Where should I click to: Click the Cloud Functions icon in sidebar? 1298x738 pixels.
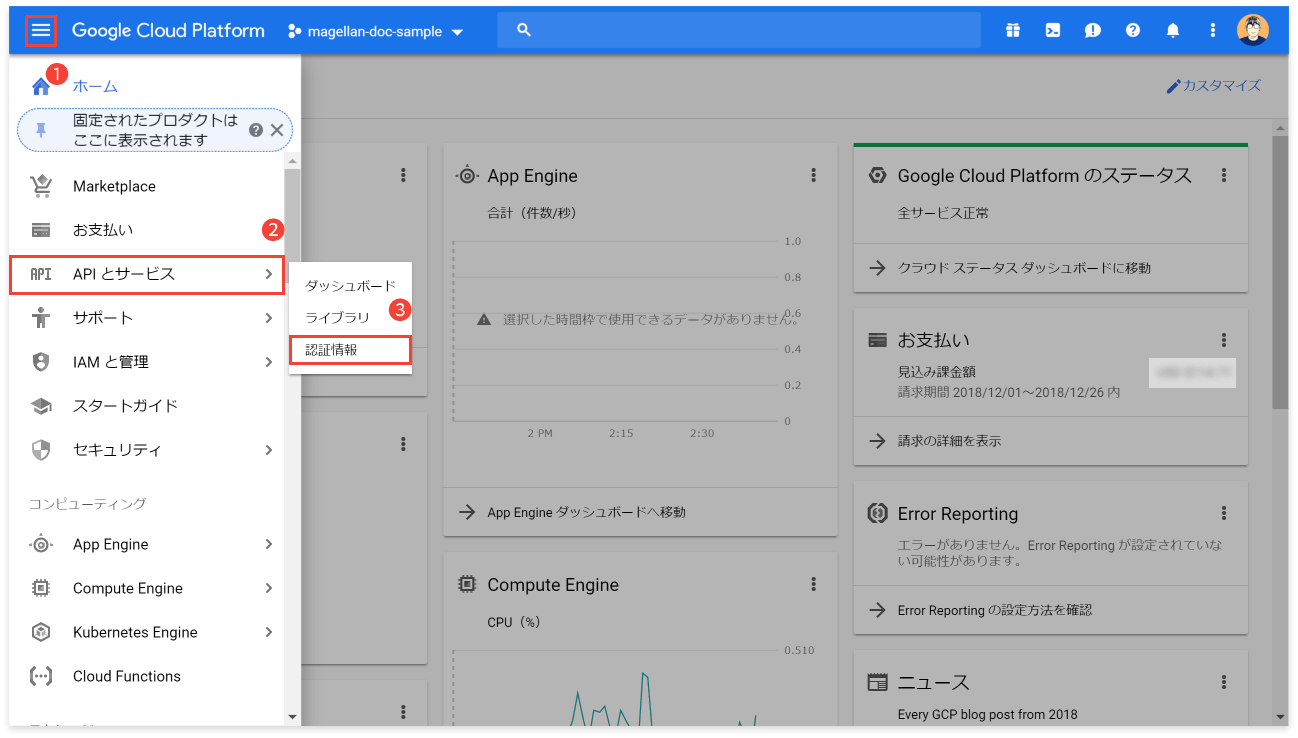click(x=41, y=676)
